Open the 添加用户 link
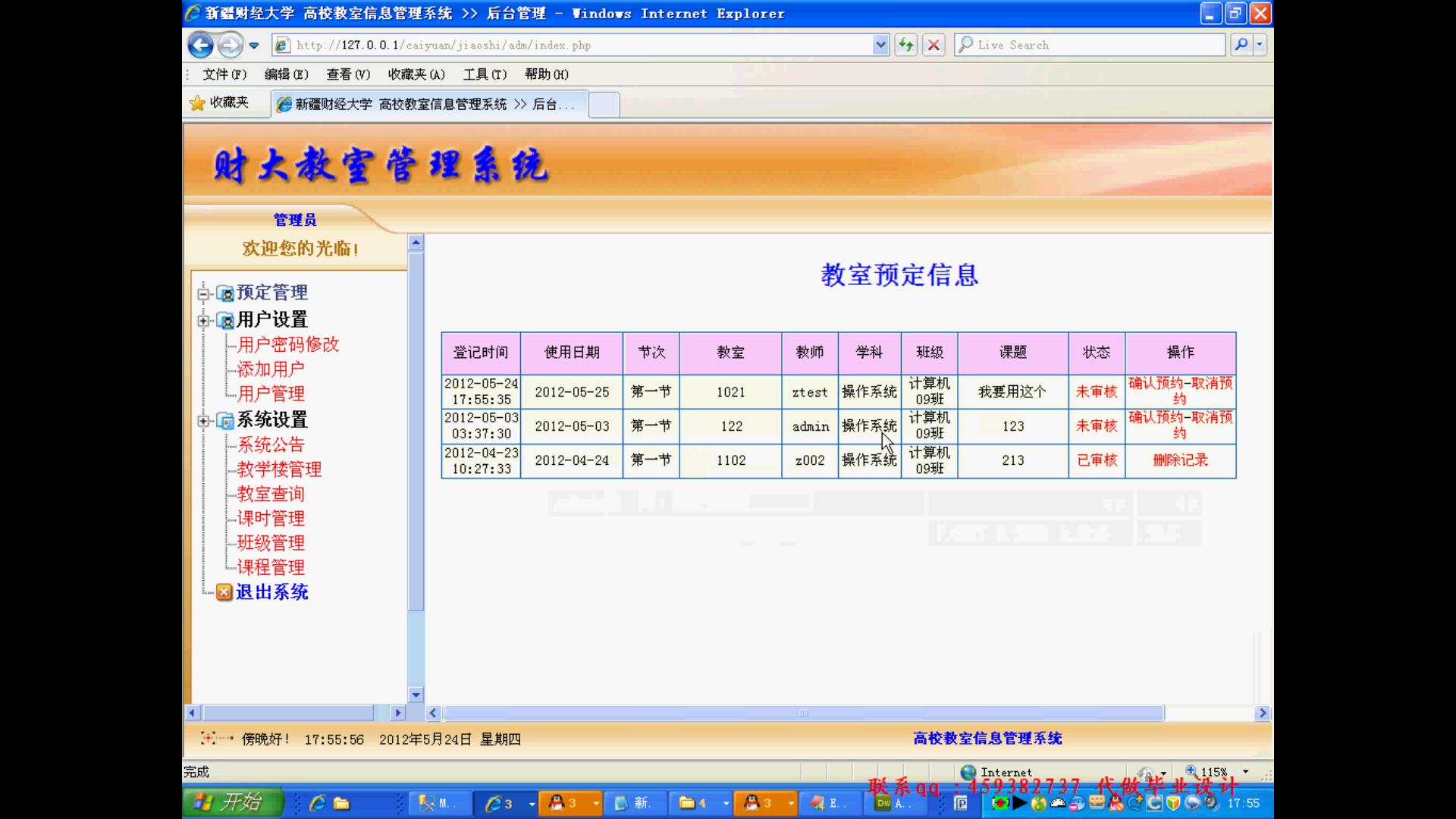1456x819 pixels. click(271, 369)
